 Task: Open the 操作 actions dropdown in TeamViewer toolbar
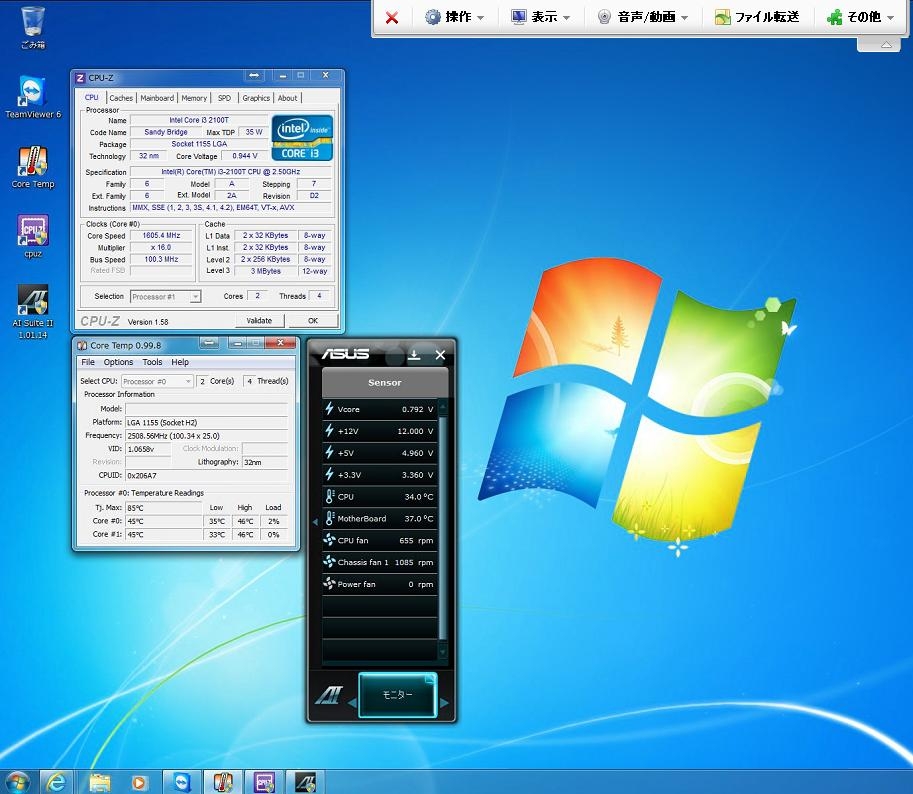click(455, 17)
